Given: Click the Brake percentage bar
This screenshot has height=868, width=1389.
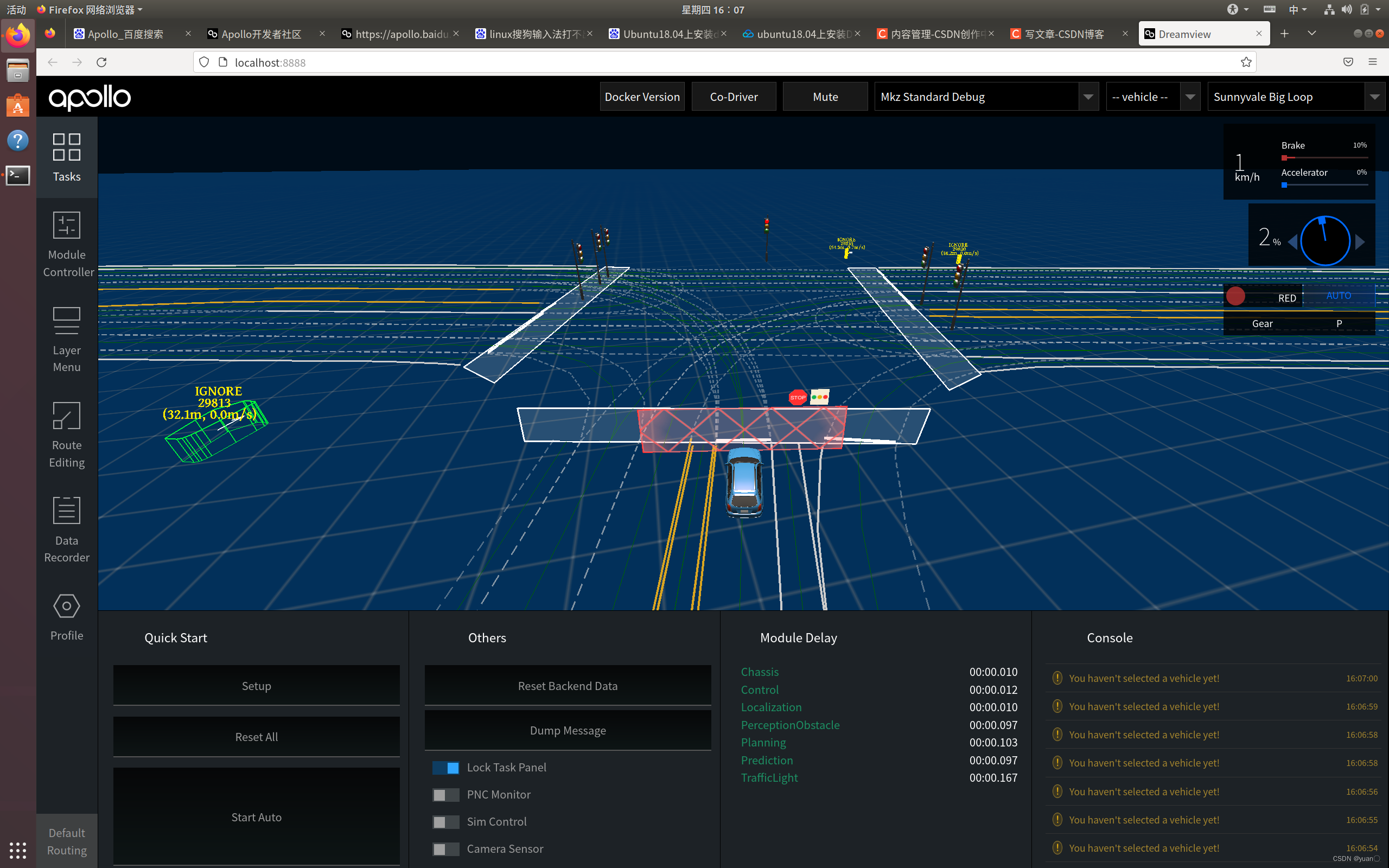Looking at the screenshot, I should [1325, 158].
